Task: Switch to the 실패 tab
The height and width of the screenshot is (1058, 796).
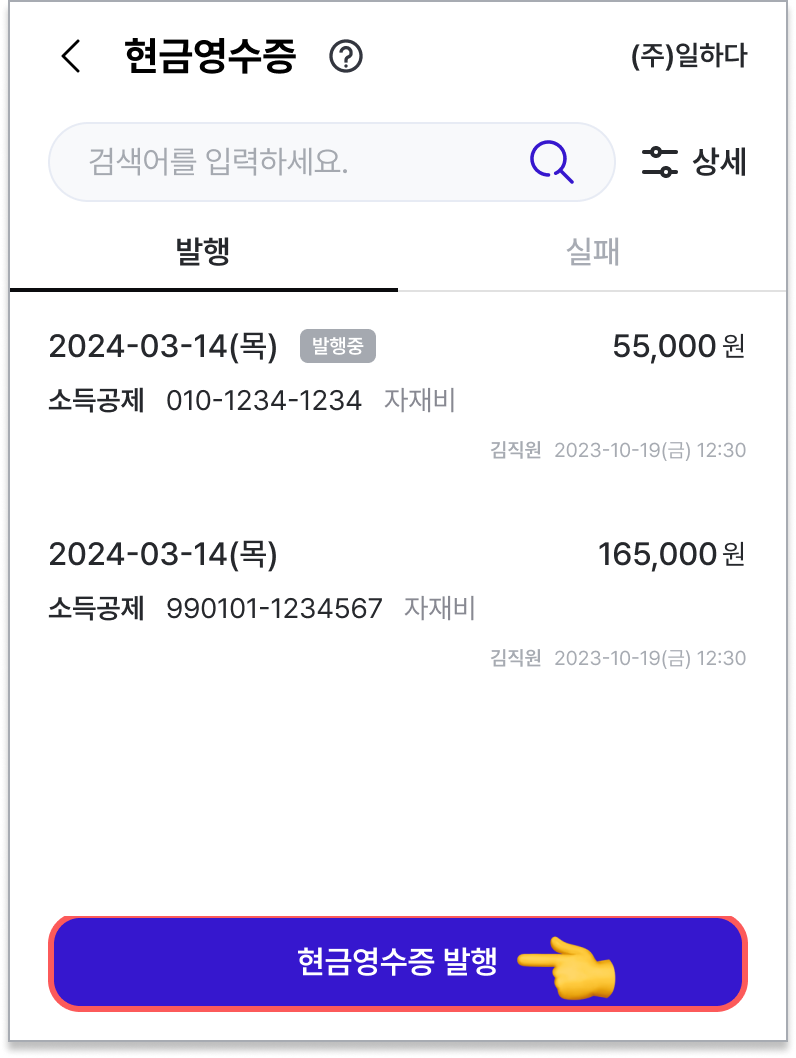Action: [x=592, y=252]
